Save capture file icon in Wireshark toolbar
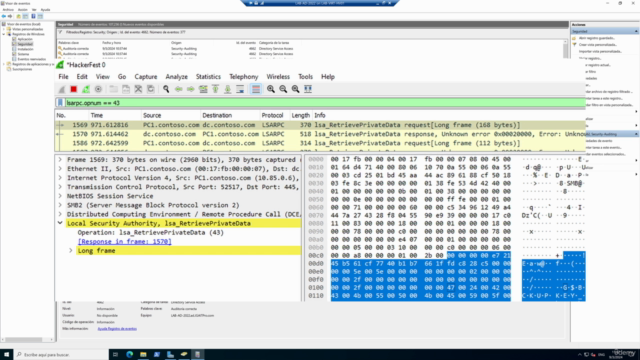Viewport: 640px width, 360px height. coord(126,89)
